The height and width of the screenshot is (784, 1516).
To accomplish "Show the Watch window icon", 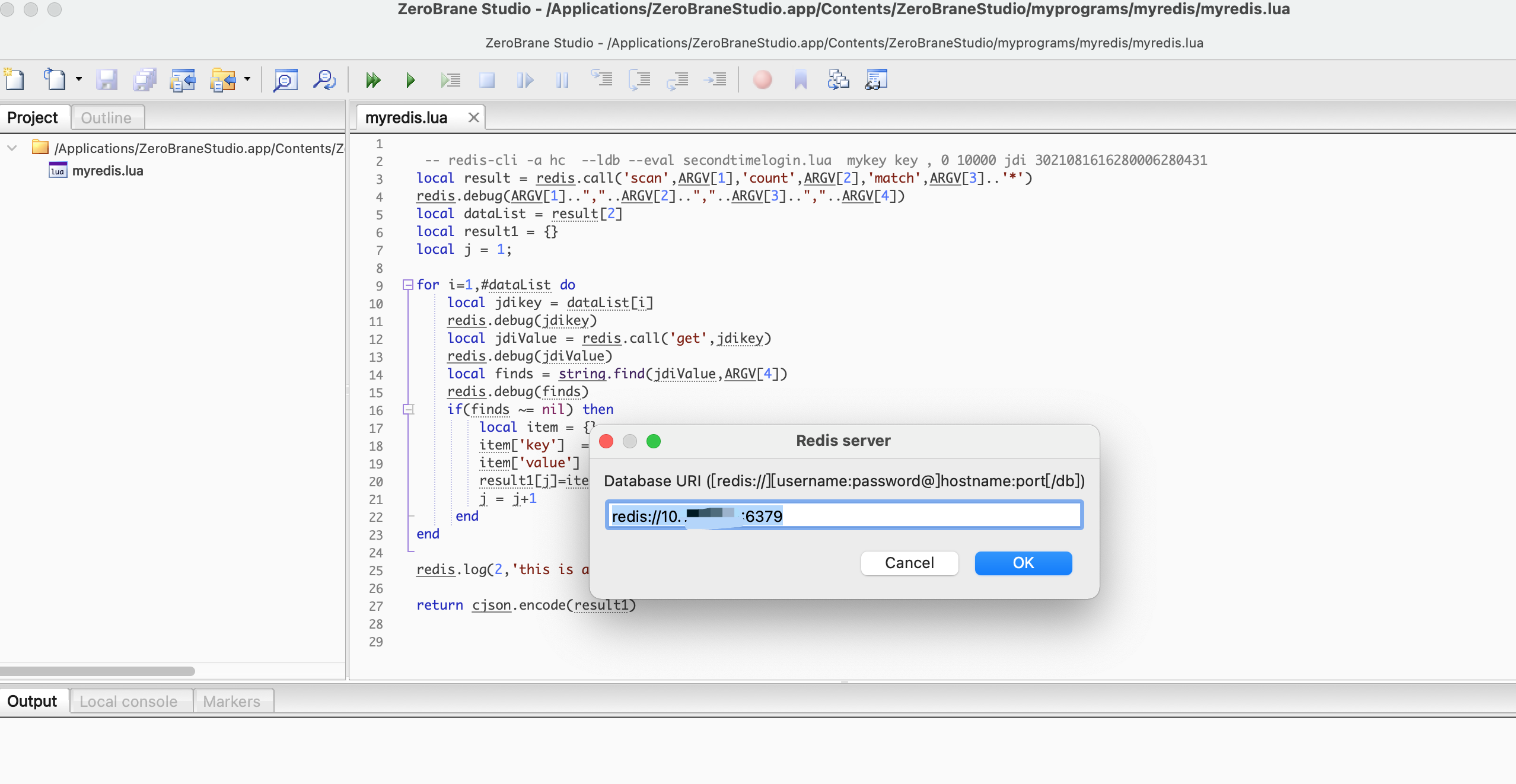I will (876, 79).
